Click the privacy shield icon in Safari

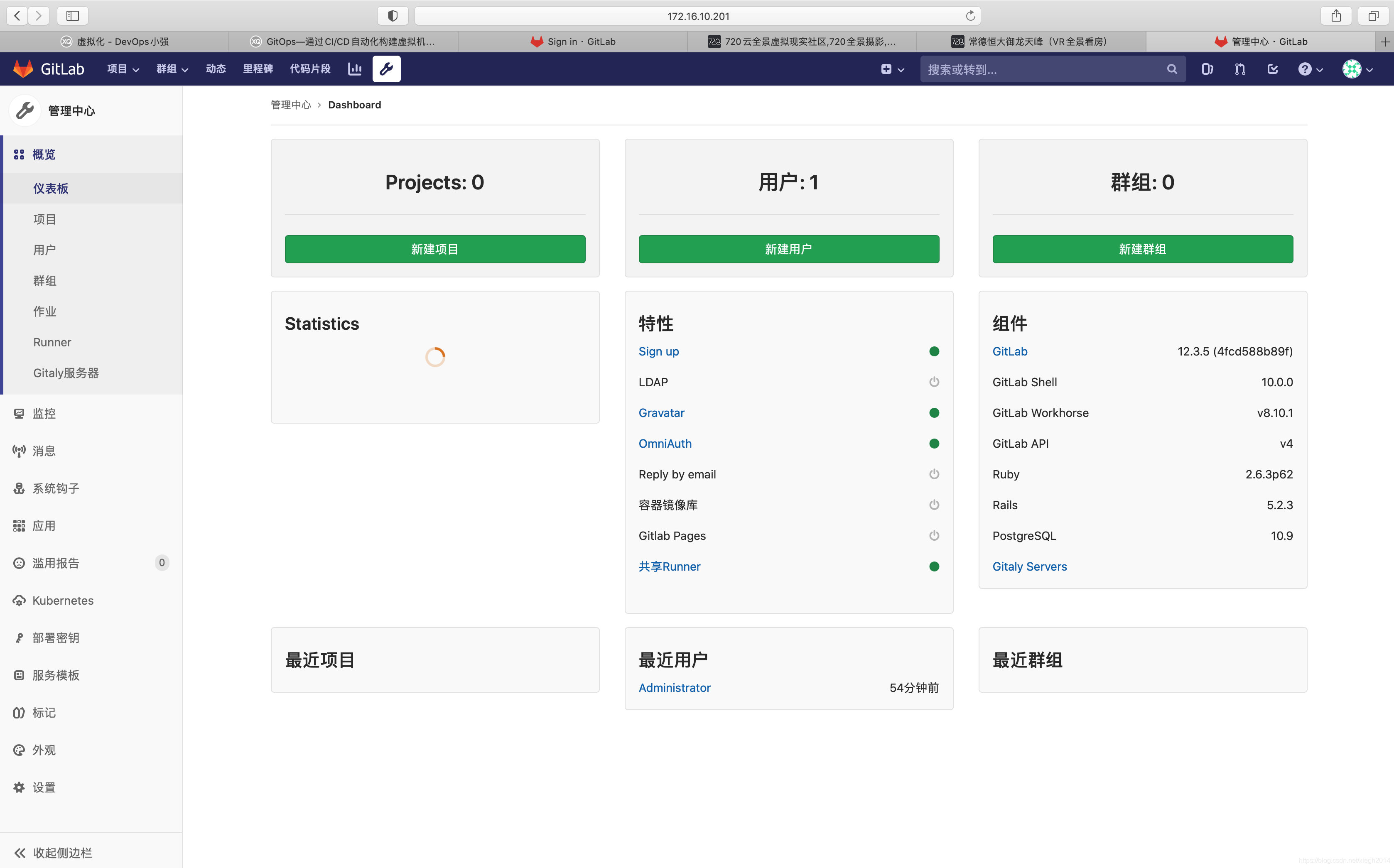pos(393,15)
